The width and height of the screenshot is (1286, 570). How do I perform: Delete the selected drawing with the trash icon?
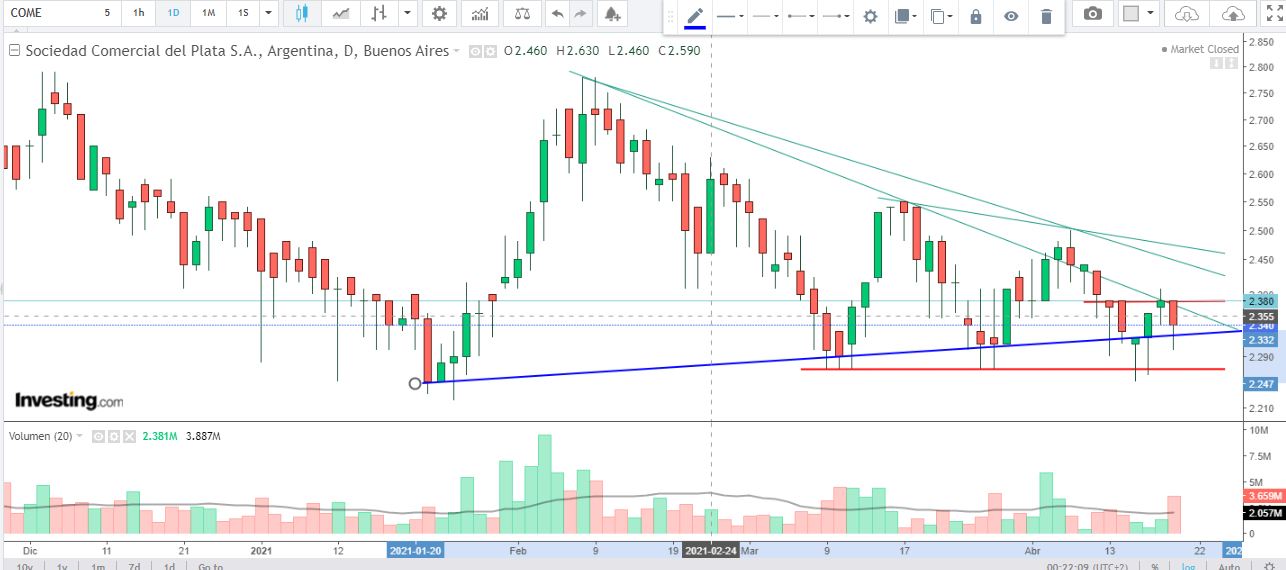[1046, 16]
